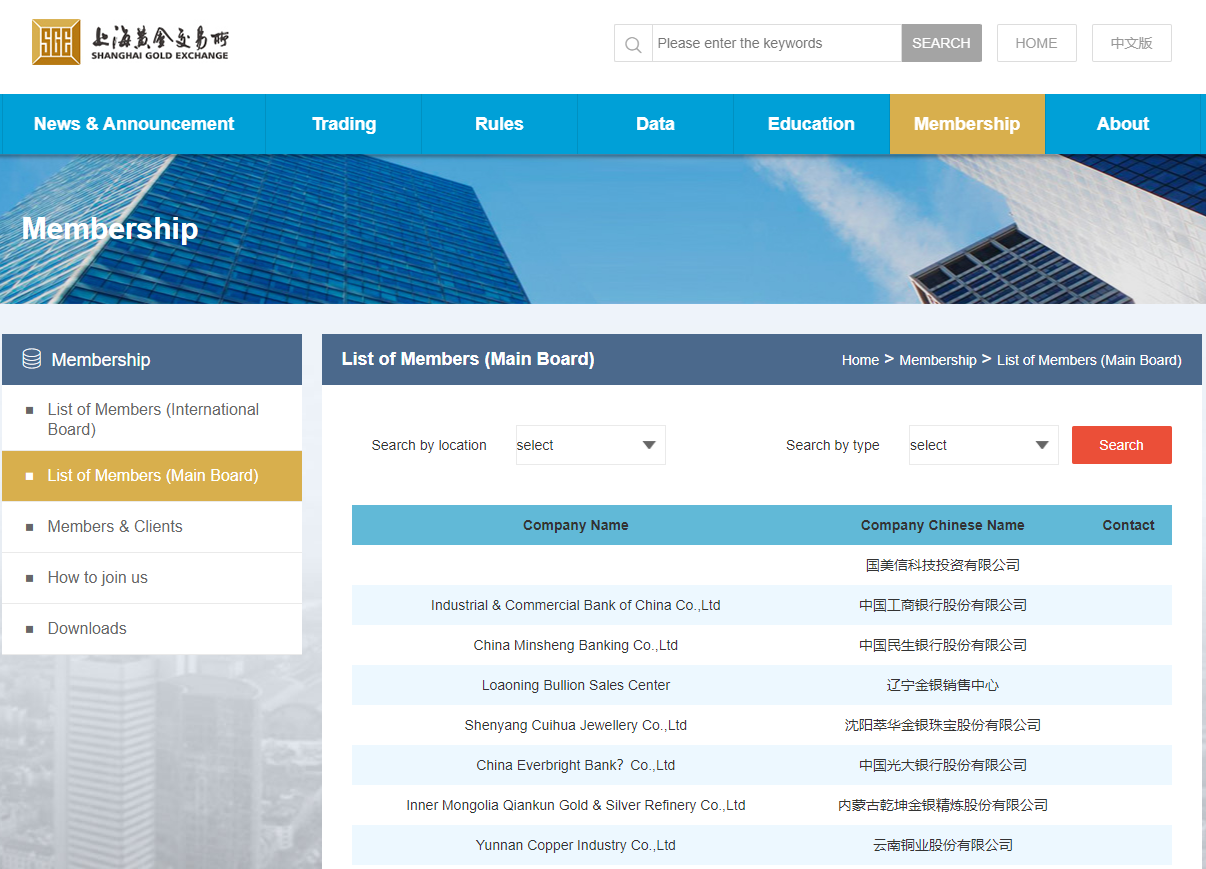Click the Company Chinese Name column header
The width and height of the screenshot is (1206, 869).
[x=942, y=525]
